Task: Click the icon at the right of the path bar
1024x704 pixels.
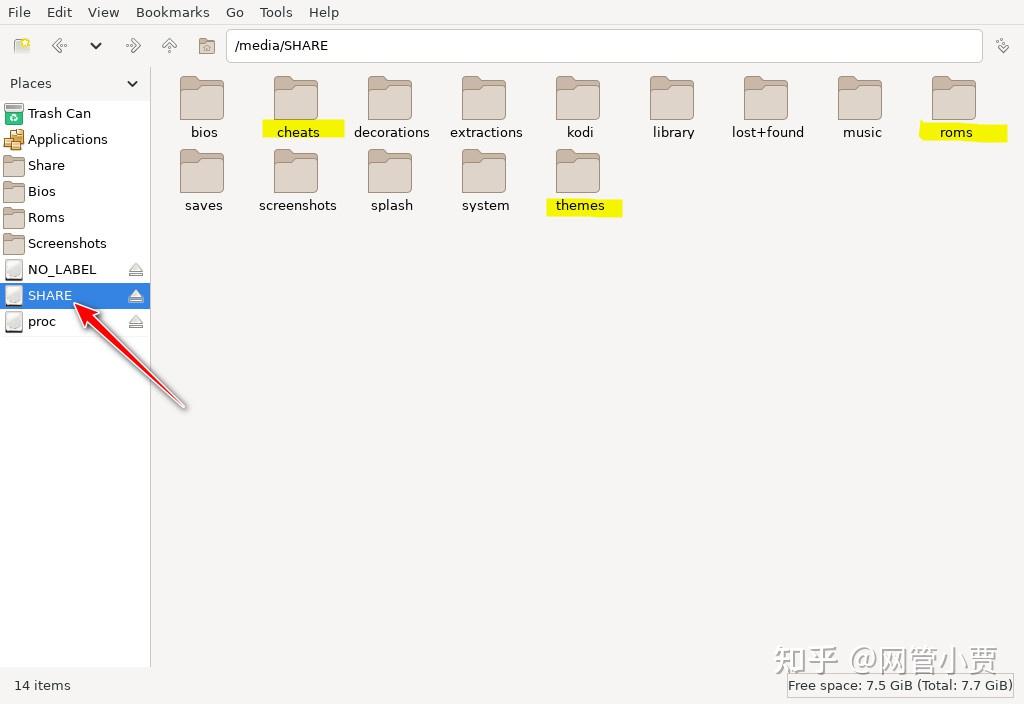Action: (x=1002, y=45)
